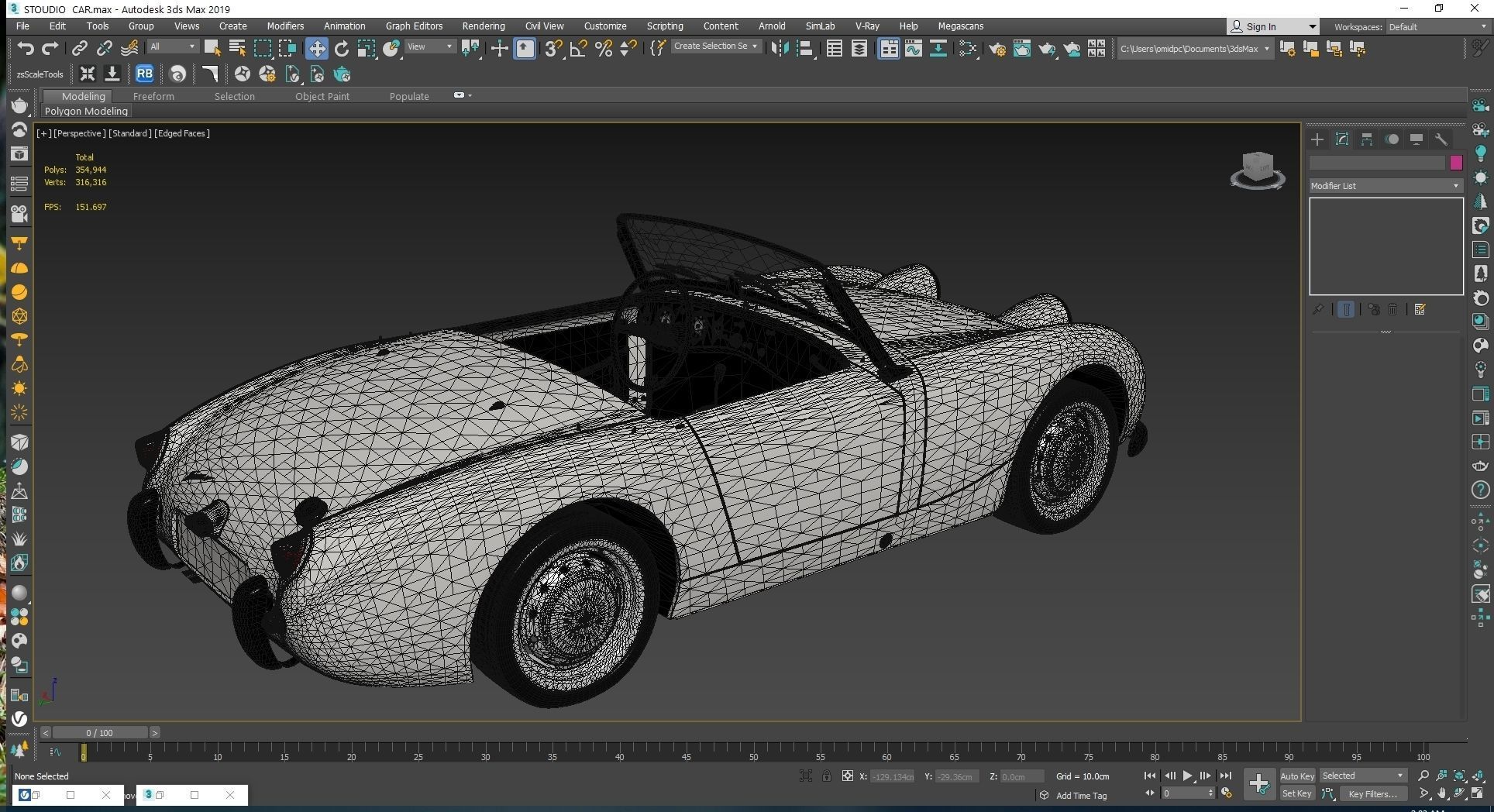Open the Utilities wrench panel tab

click(x=1441, y=139)
